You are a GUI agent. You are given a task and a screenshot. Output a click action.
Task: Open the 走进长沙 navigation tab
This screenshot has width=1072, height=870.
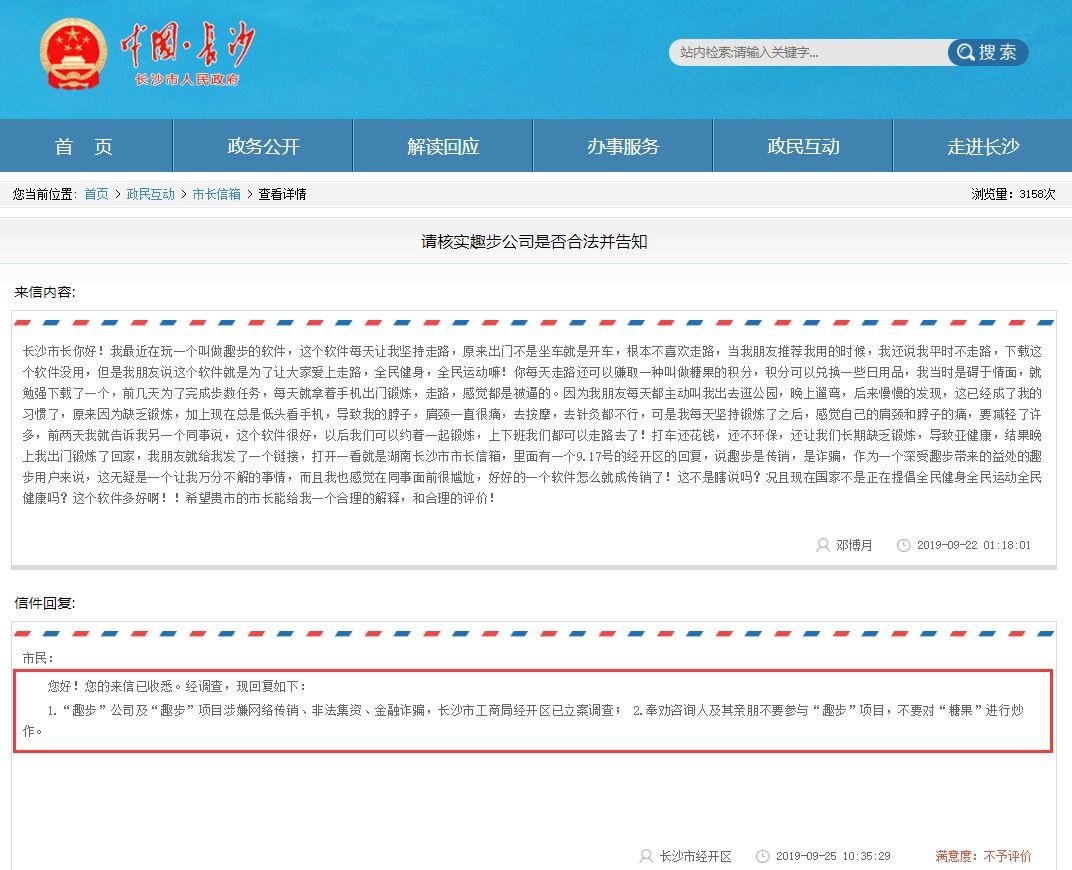coord(983,146)
